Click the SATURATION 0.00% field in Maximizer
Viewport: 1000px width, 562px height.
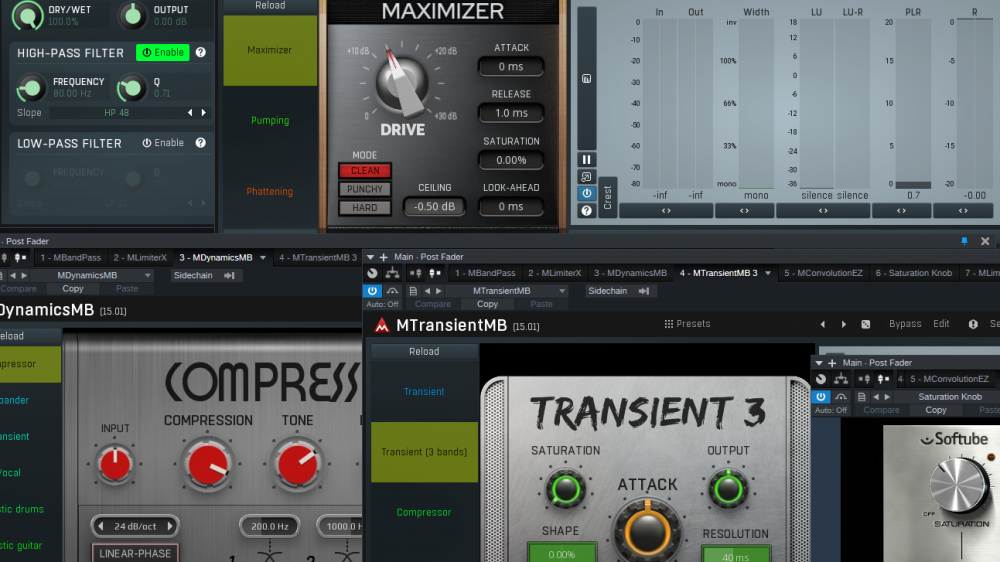coord(511,160)
